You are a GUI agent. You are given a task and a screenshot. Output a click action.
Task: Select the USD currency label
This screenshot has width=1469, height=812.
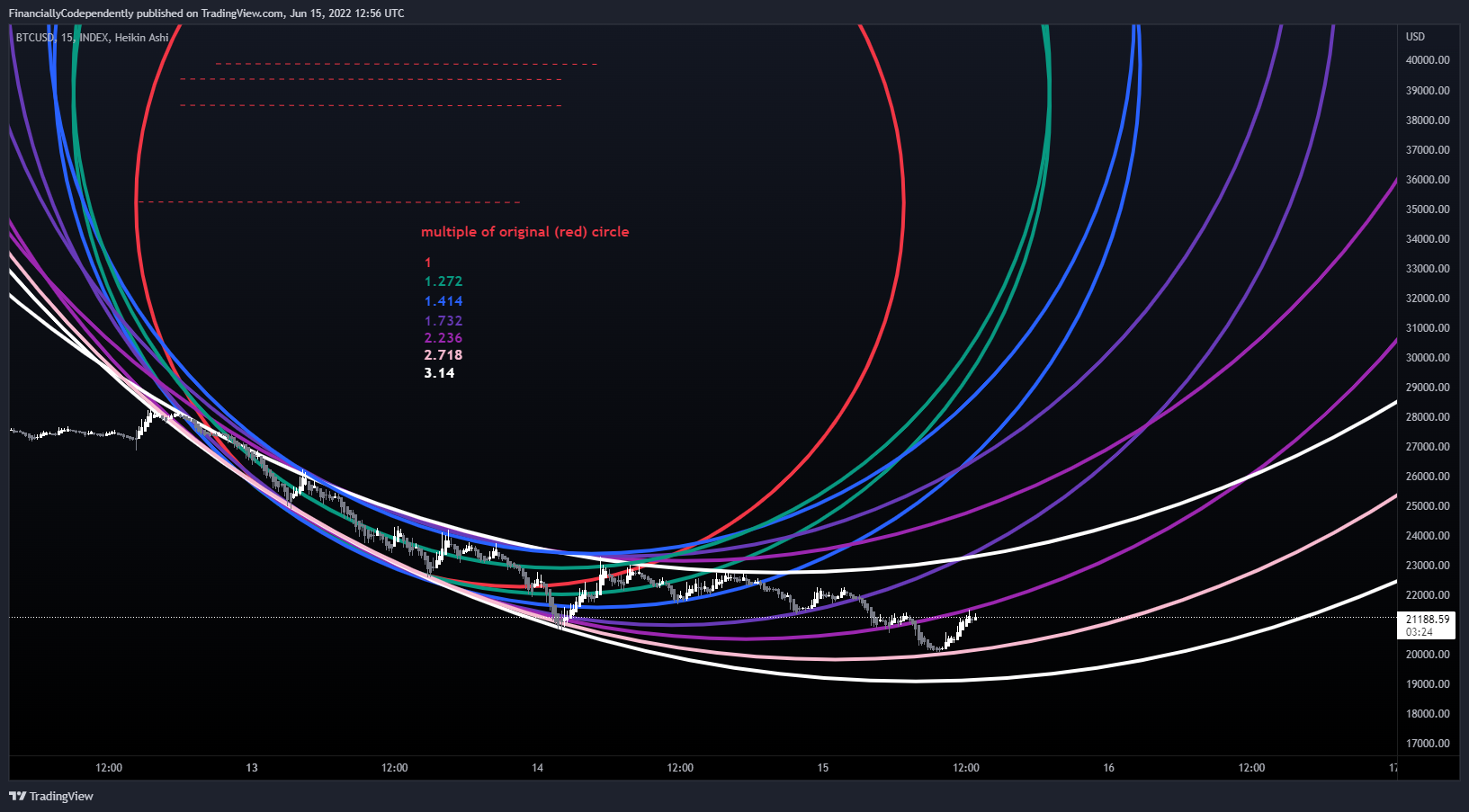1415,37
